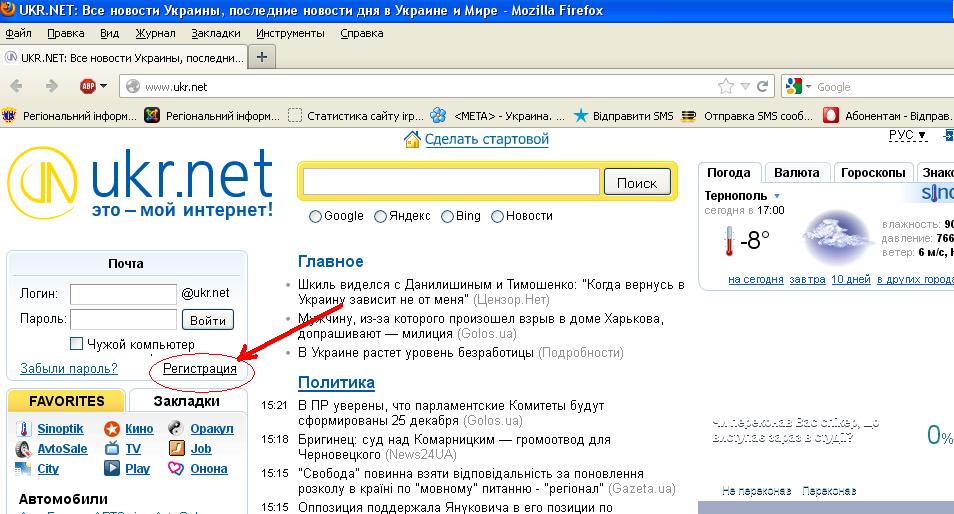This screenshot has width=954, height=514.
Task: Select the Bing search radio button
Action: pyautogui.click(x=447, y=217)
